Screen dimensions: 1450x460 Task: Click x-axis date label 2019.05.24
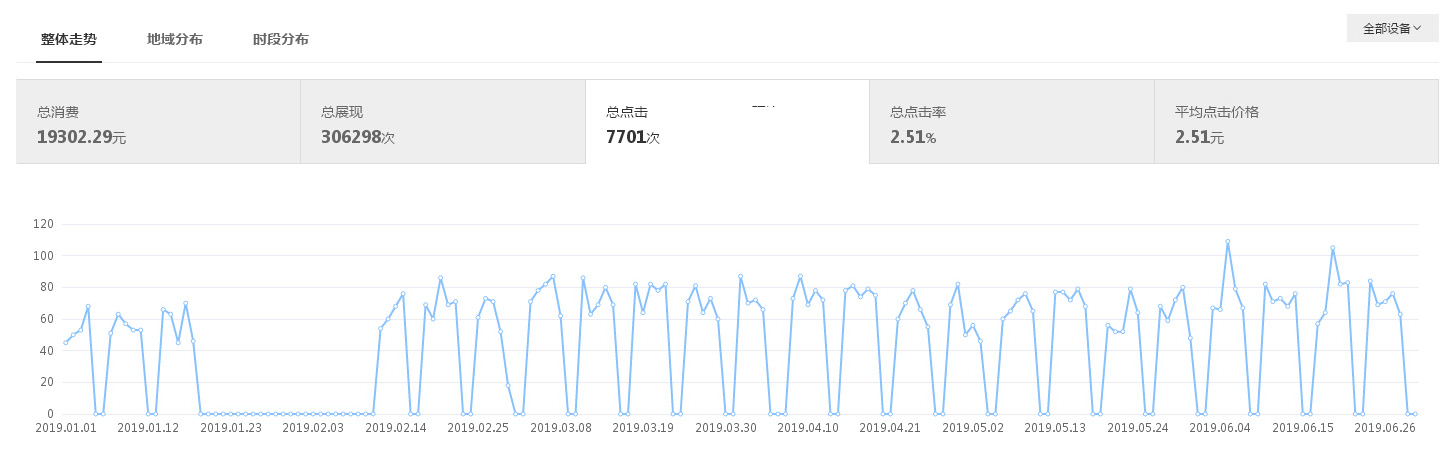[1138, 428]
